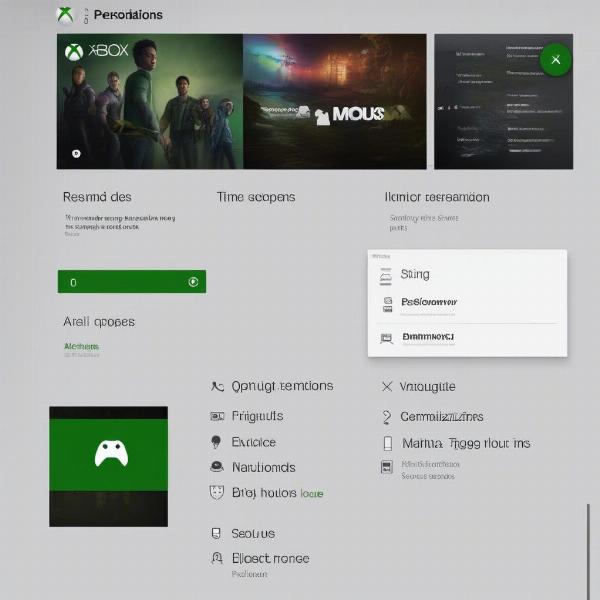Viewport: 600px width, 600px height.
Task: Click the Seoros arendos text
Action: coord(428,476)
